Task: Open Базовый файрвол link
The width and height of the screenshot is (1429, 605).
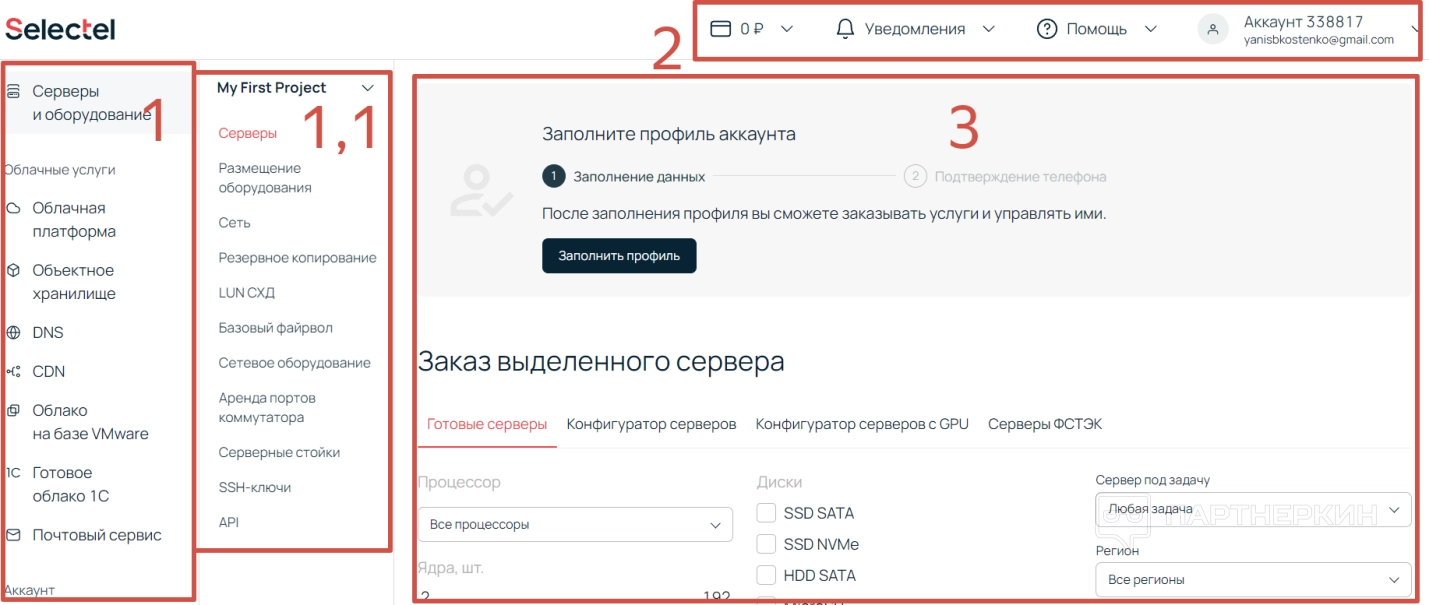Action: click(x=275, y=328)
